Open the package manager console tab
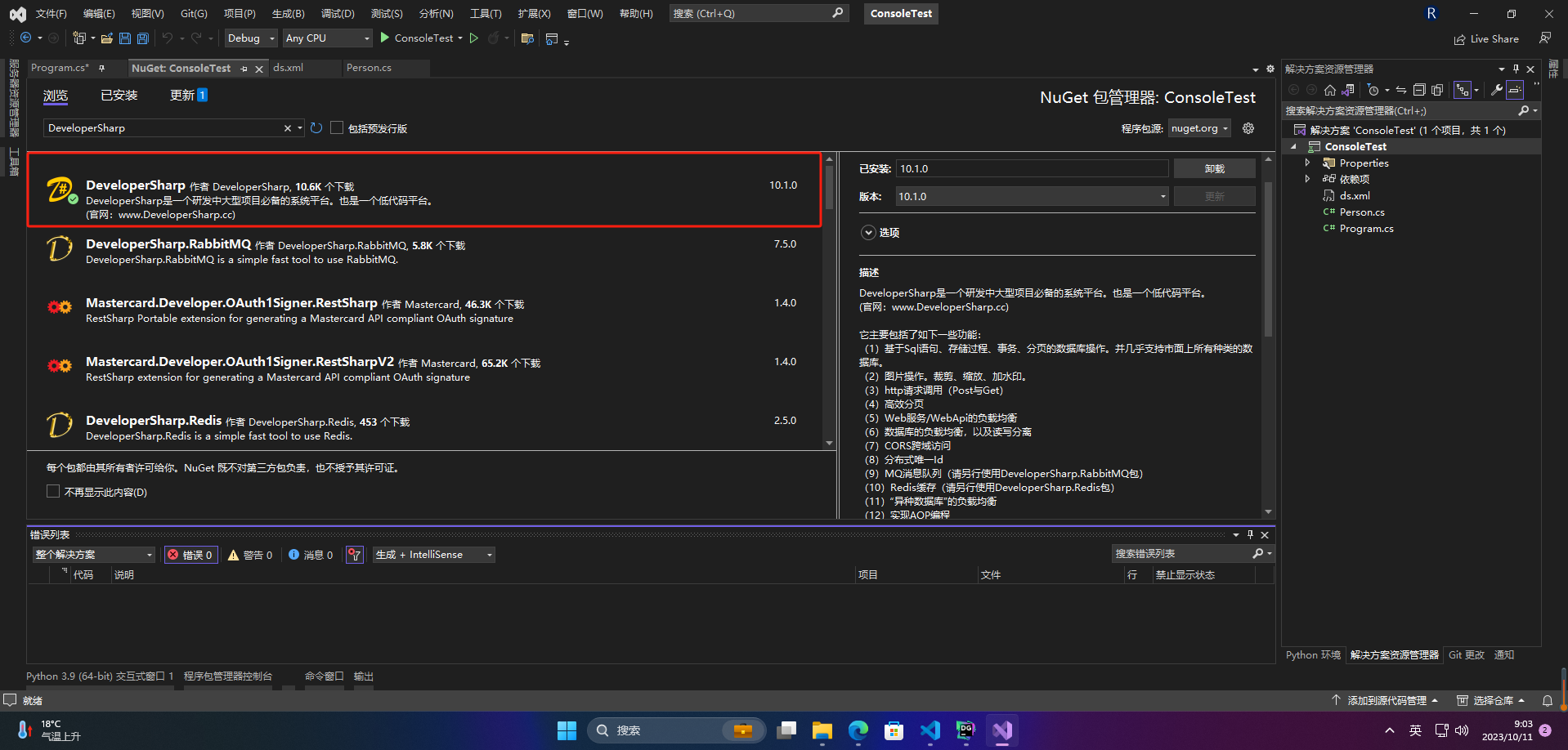Image resolution: width=1568 pixels, height=750 pixels. pyautogui.click(x=228, y=676)
